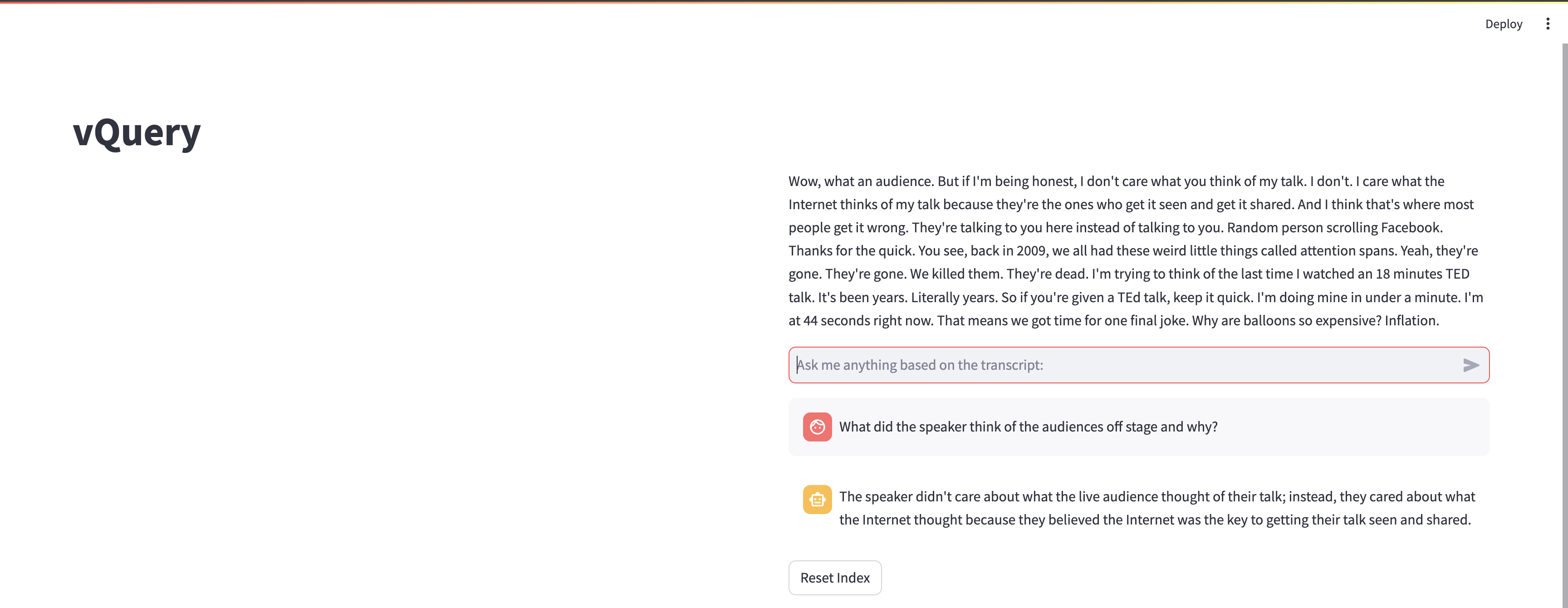Focus the transcript question input field
This screenshot has height=608, width=1568.
1126,365
